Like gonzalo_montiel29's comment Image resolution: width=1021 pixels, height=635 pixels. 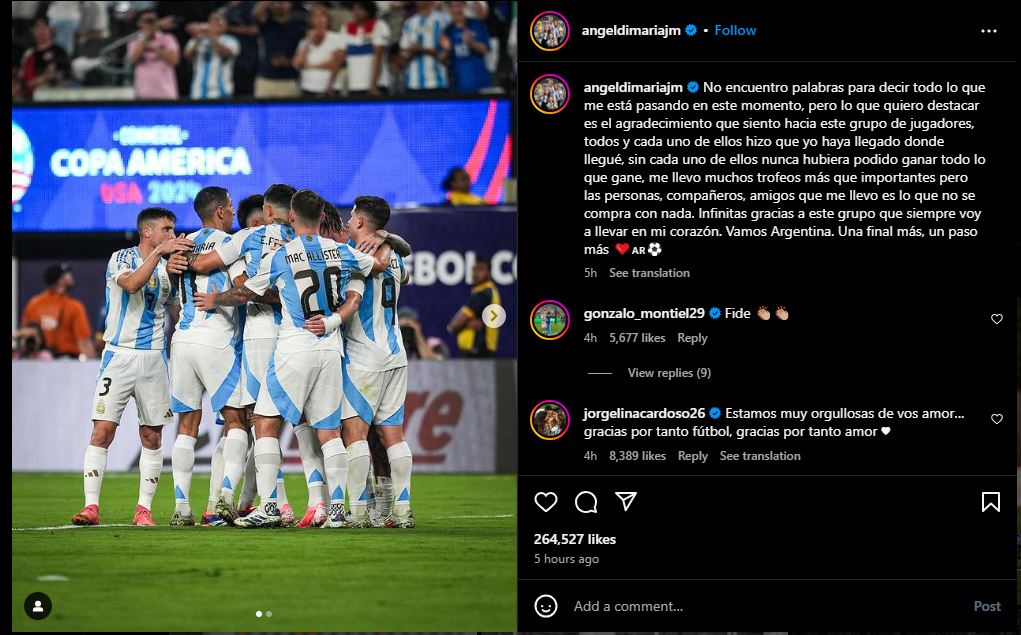click(996, 318)
